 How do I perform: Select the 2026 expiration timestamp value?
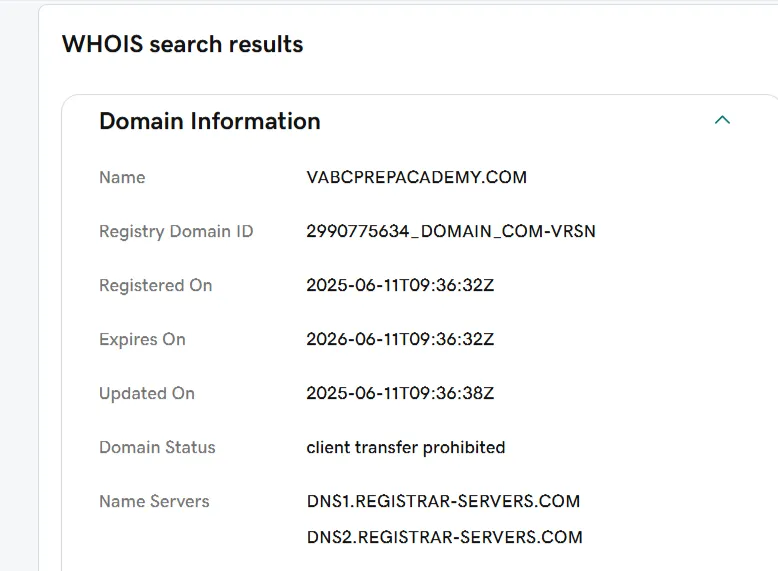(400, 340)
